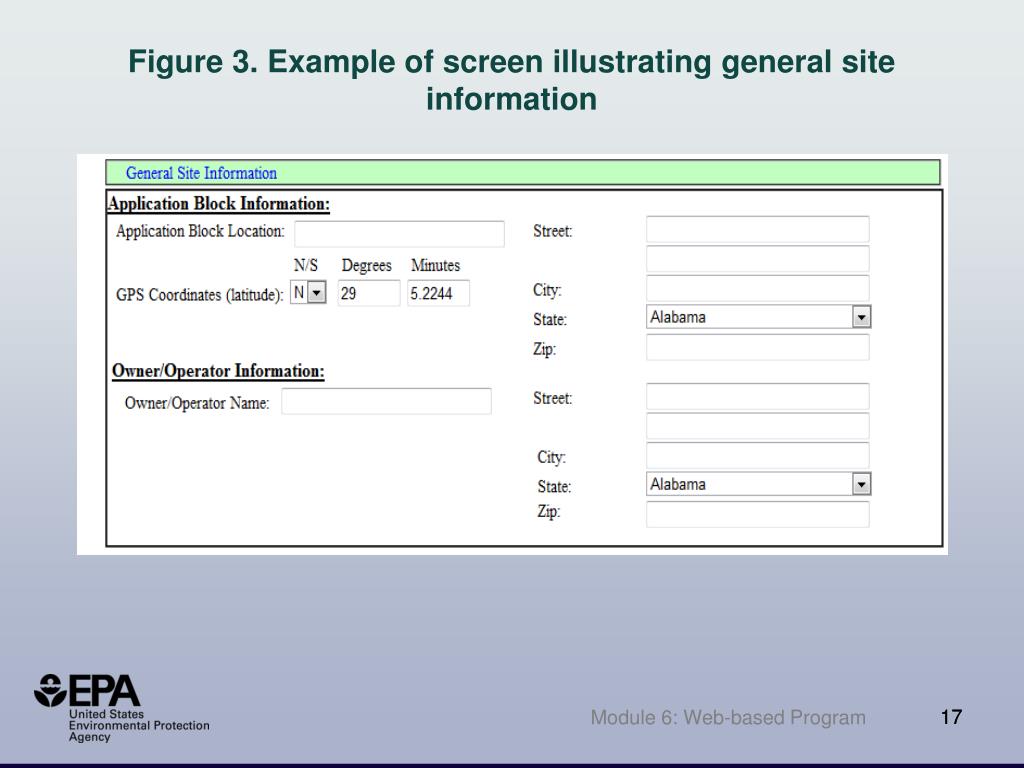Open Owner/Operator State dropdown showing Alabama
Image resolution: width=1024 pixels, height=768 pixels.
coord(758,484)
